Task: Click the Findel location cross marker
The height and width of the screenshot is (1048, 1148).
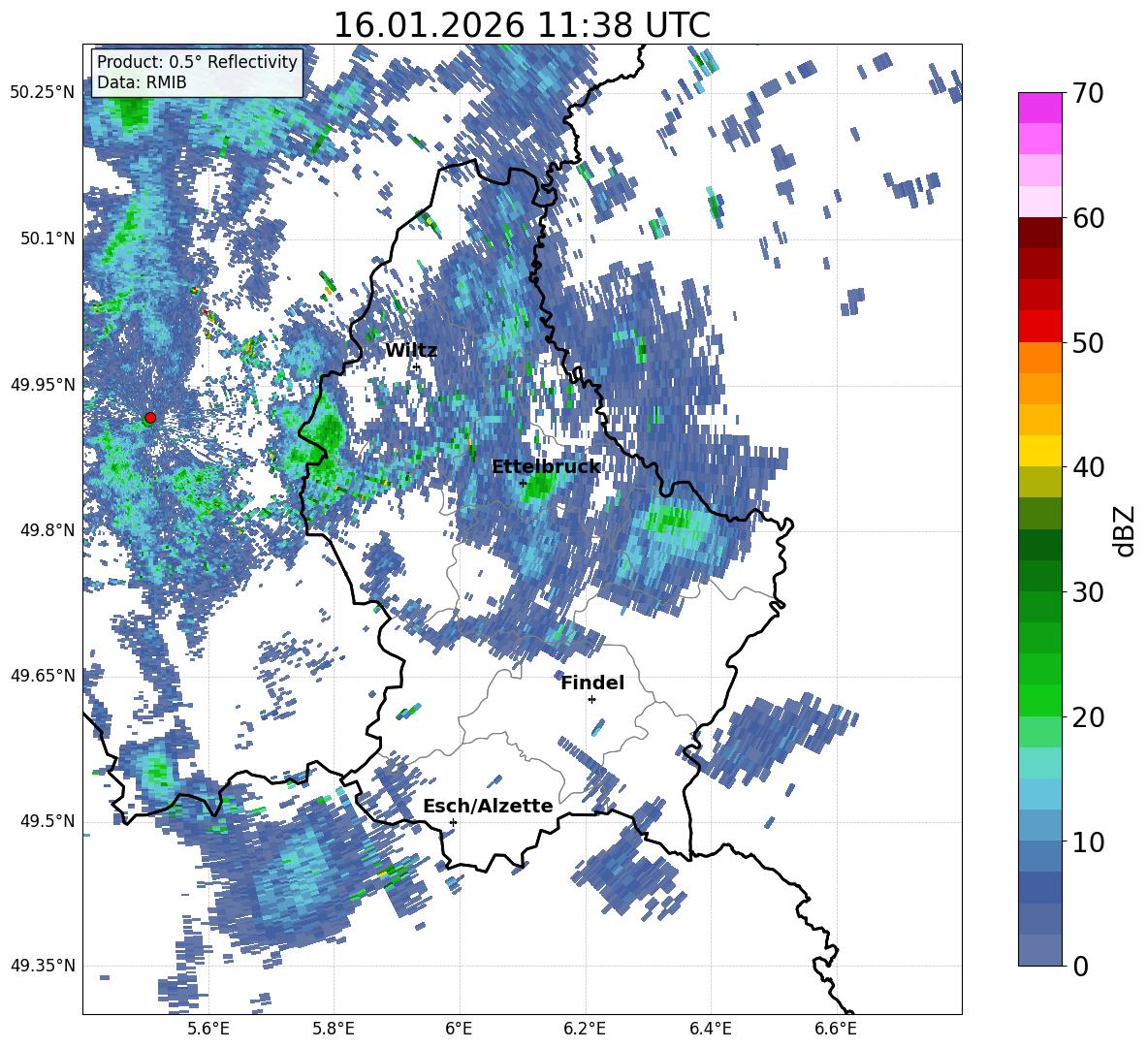Action: pyautogui.click(x=591, y=700)
